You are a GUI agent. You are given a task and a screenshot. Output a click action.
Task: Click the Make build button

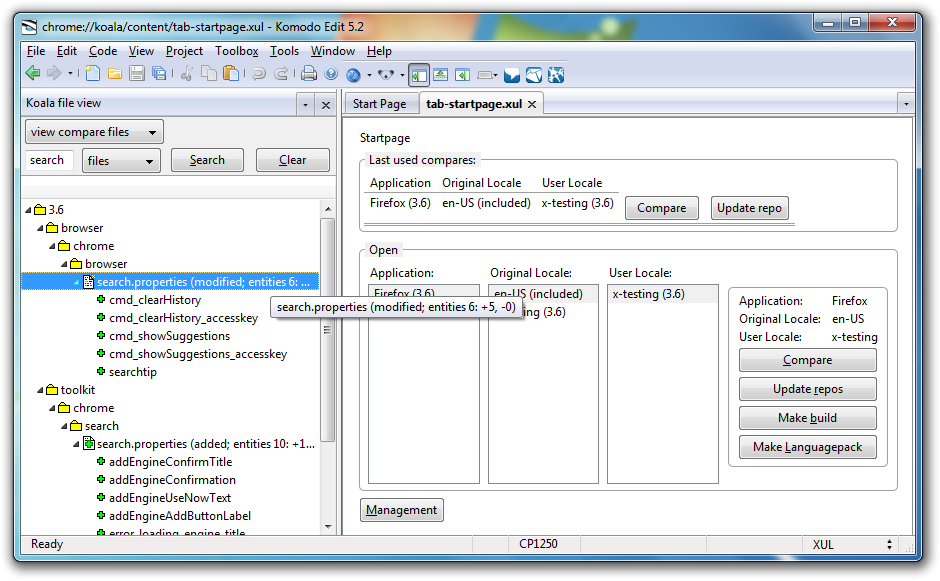pos(808,418)
